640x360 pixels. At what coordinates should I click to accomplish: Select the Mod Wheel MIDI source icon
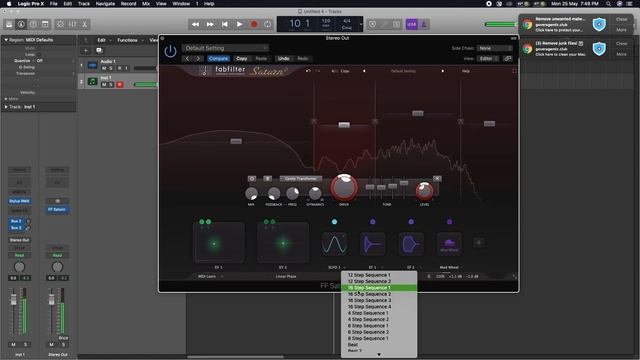449,244
